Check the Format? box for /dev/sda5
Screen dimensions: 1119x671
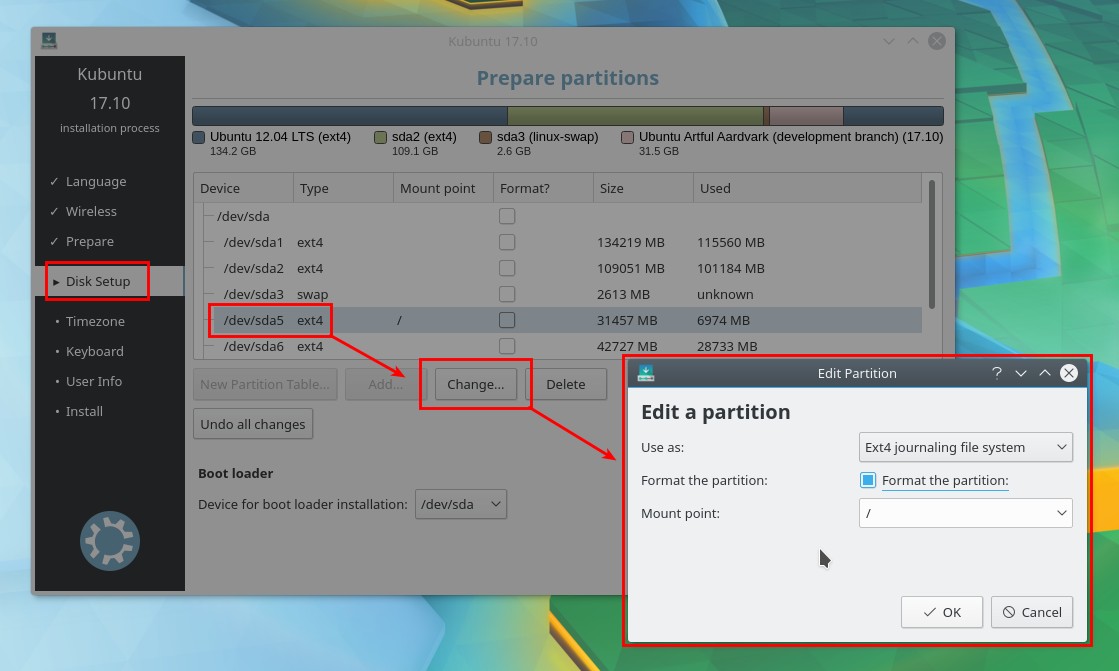pyautogui.click(x=507, y=320)
